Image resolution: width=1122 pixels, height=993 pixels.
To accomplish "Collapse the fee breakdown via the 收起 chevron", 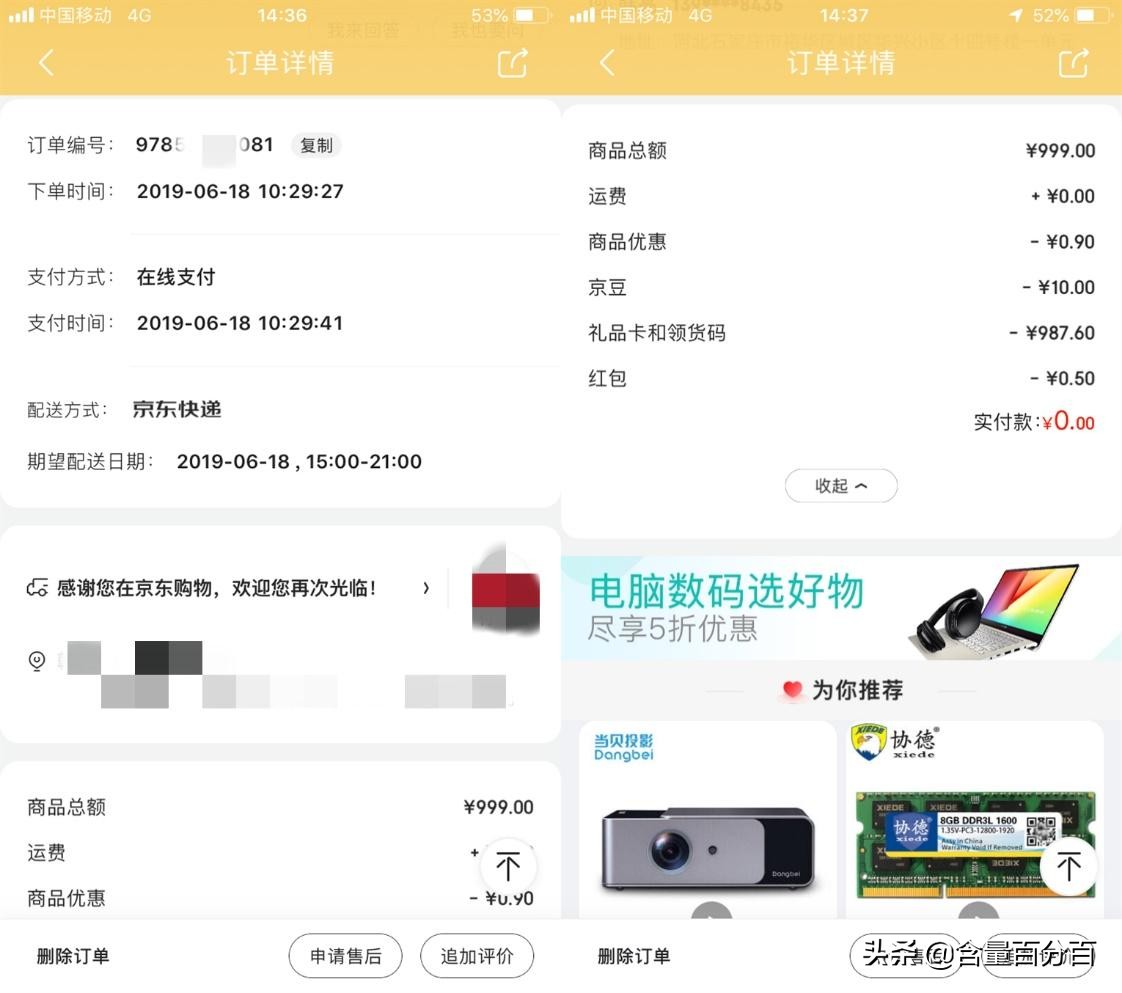I will pyautogui.click(x=841, y=485).
